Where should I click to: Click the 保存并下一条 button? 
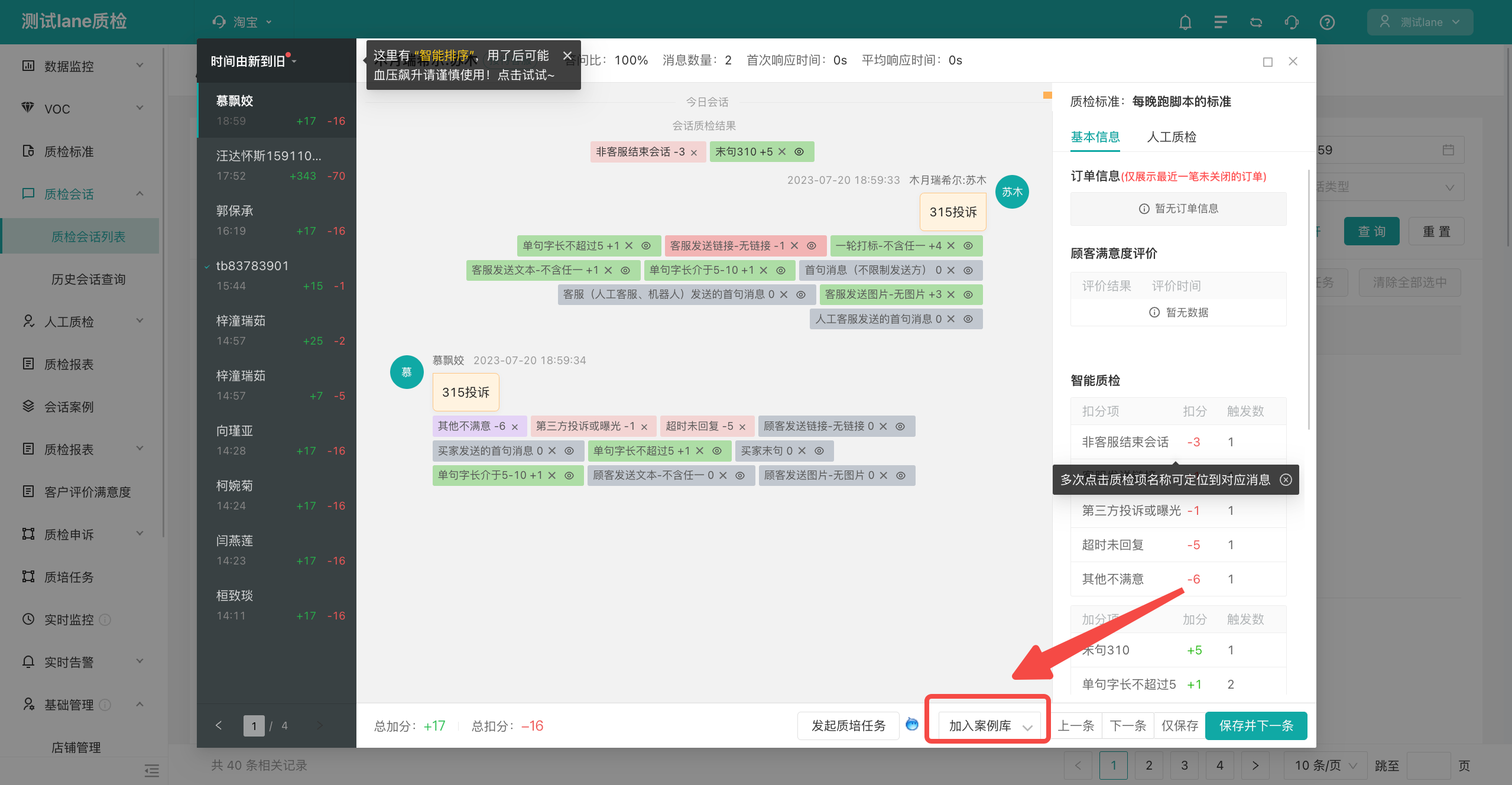point(1256,725)
